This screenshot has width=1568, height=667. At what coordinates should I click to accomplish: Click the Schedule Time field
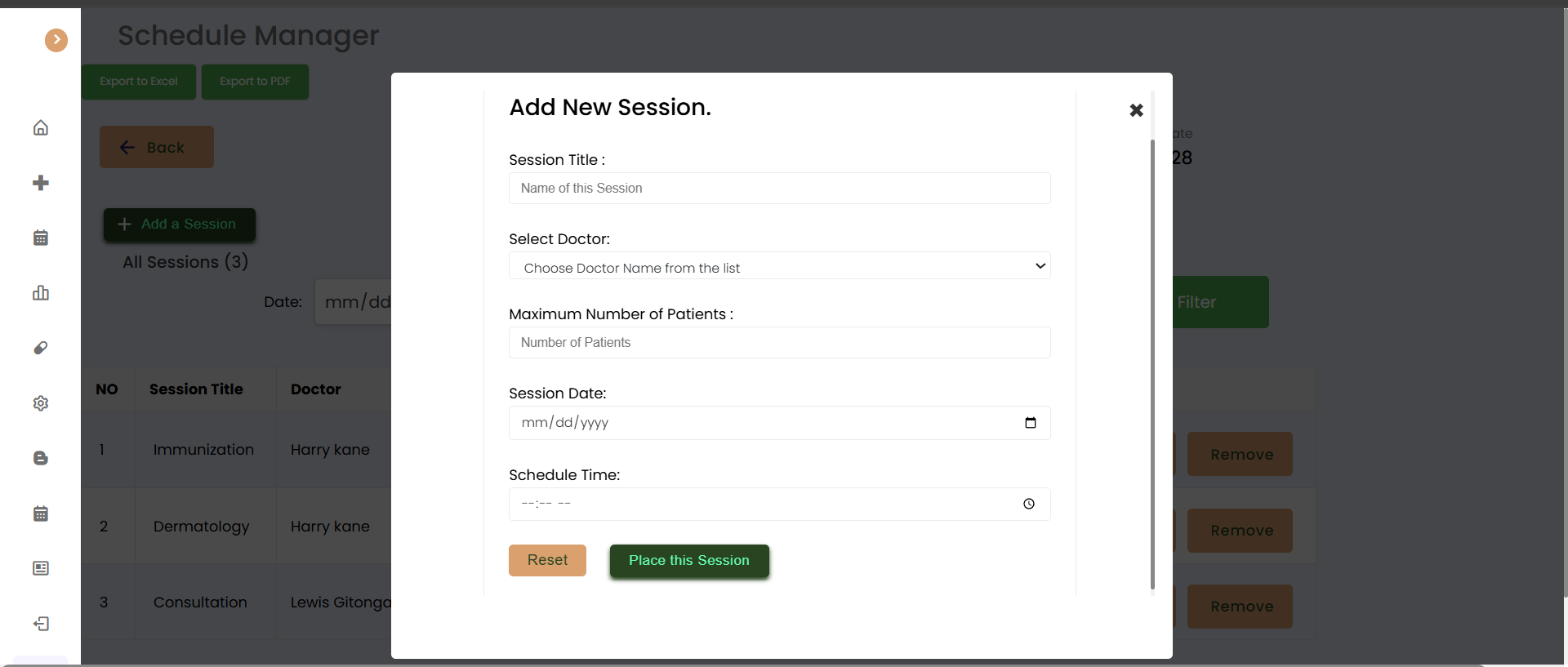[780, 504]
